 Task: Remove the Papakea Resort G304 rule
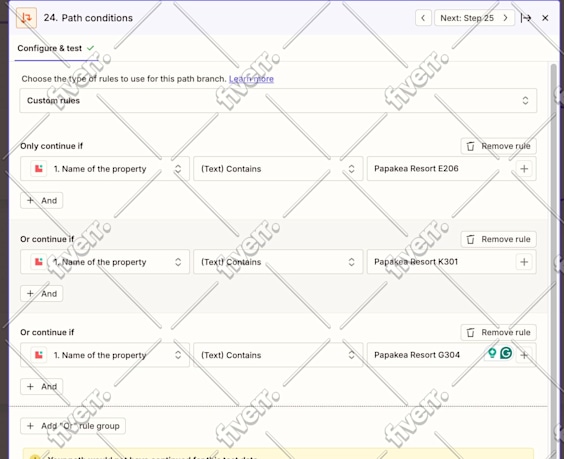(498, 332)
